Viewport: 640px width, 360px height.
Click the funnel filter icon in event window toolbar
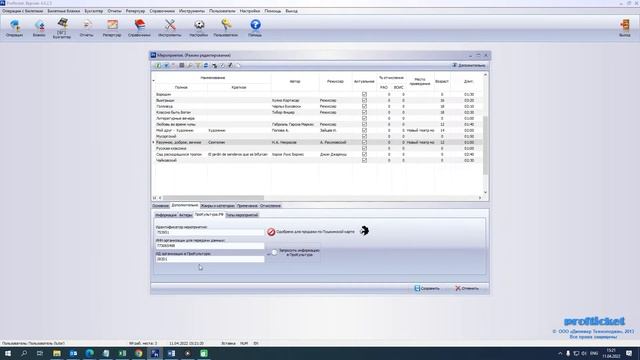click(x=198, y=65)
